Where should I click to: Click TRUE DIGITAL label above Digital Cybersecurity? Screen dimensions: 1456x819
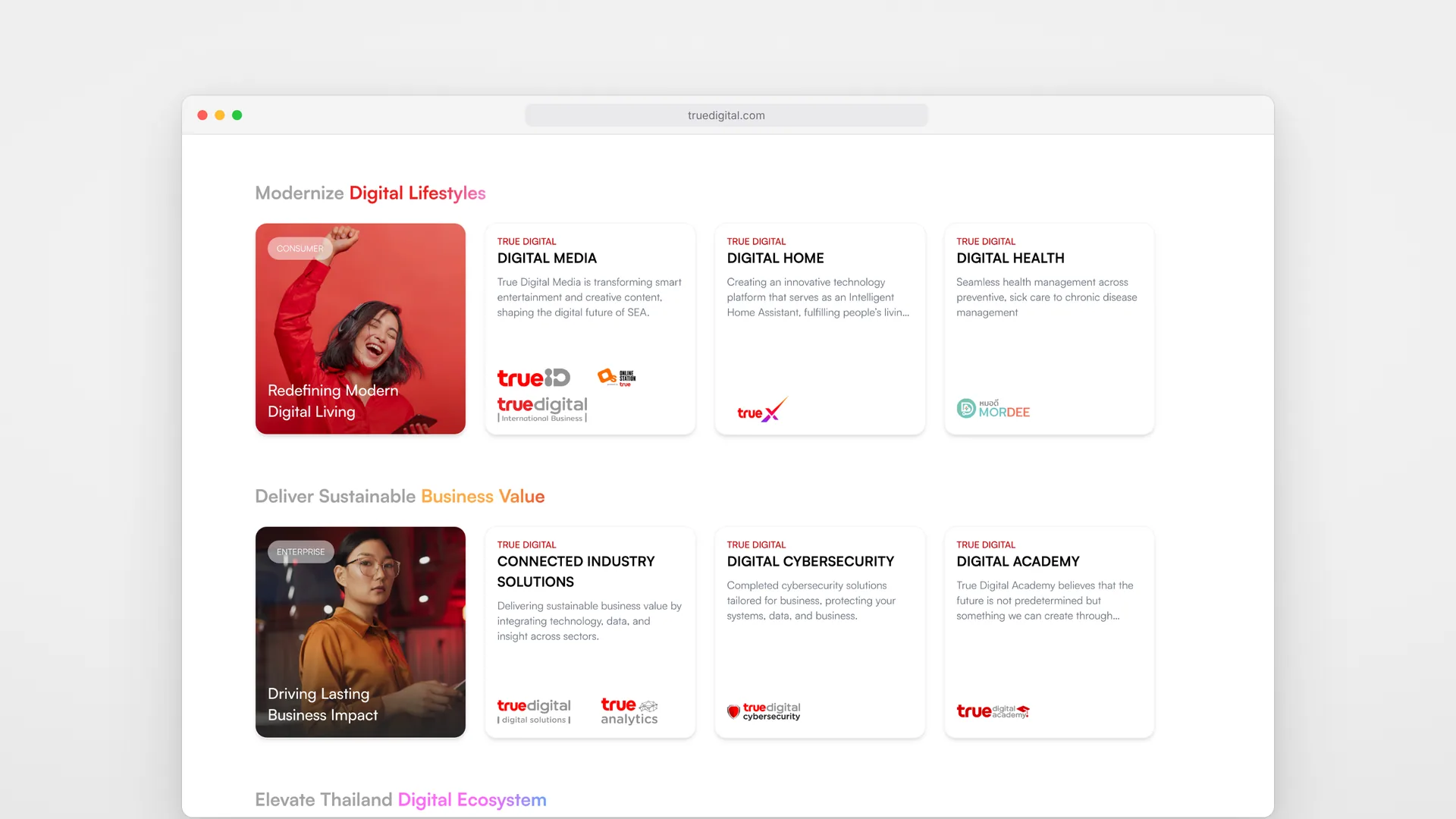756,545
